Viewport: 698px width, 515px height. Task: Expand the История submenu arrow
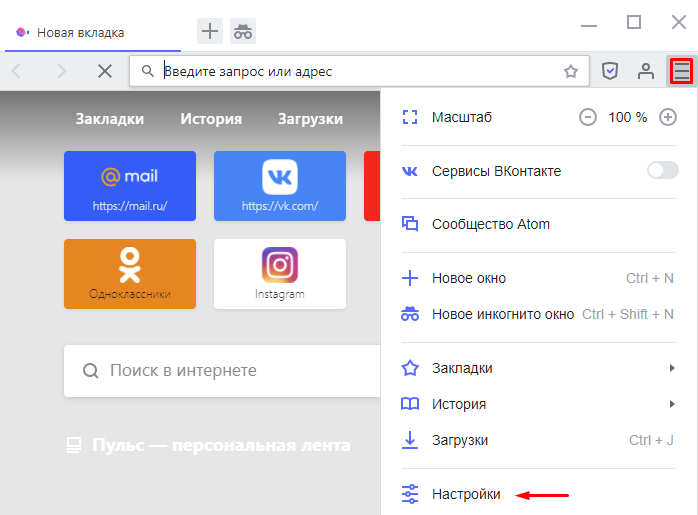point(672,404)
